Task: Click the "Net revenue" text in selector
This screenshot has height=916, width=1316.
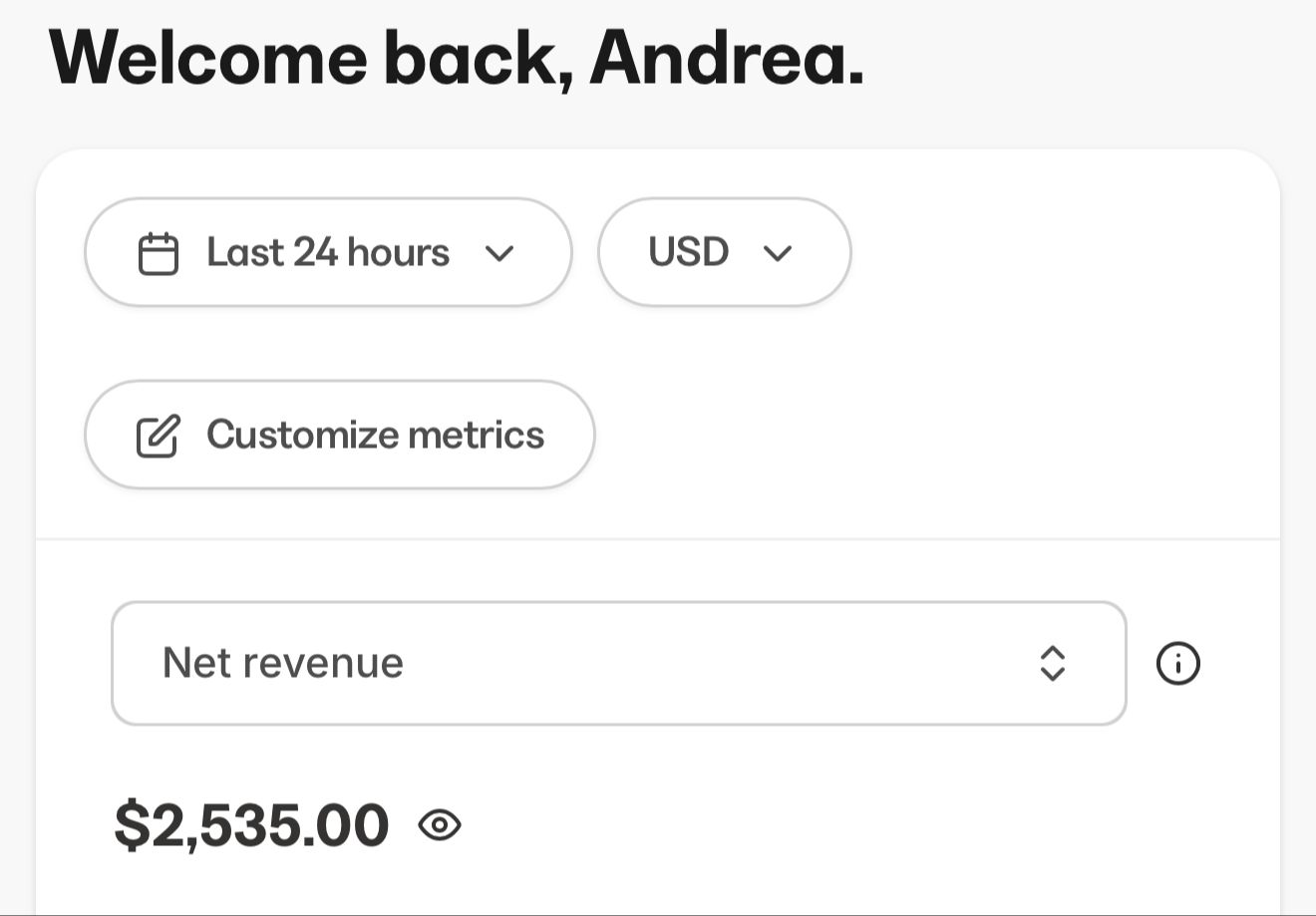Action: (282, 663)
